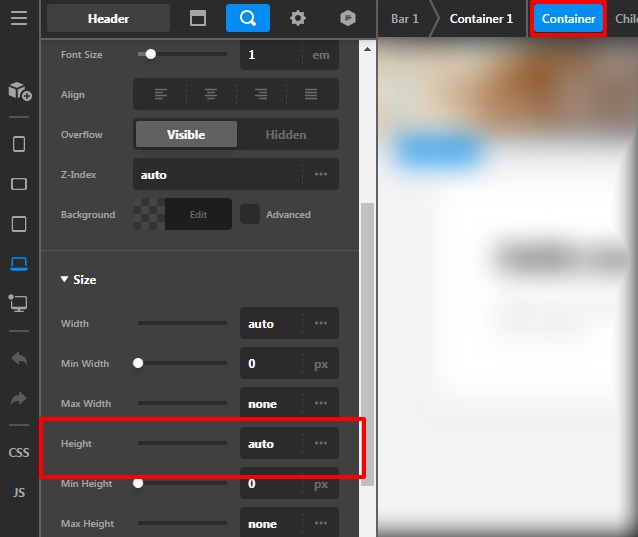
Task: Open the Font Size em unit selector
Action: 320,55
